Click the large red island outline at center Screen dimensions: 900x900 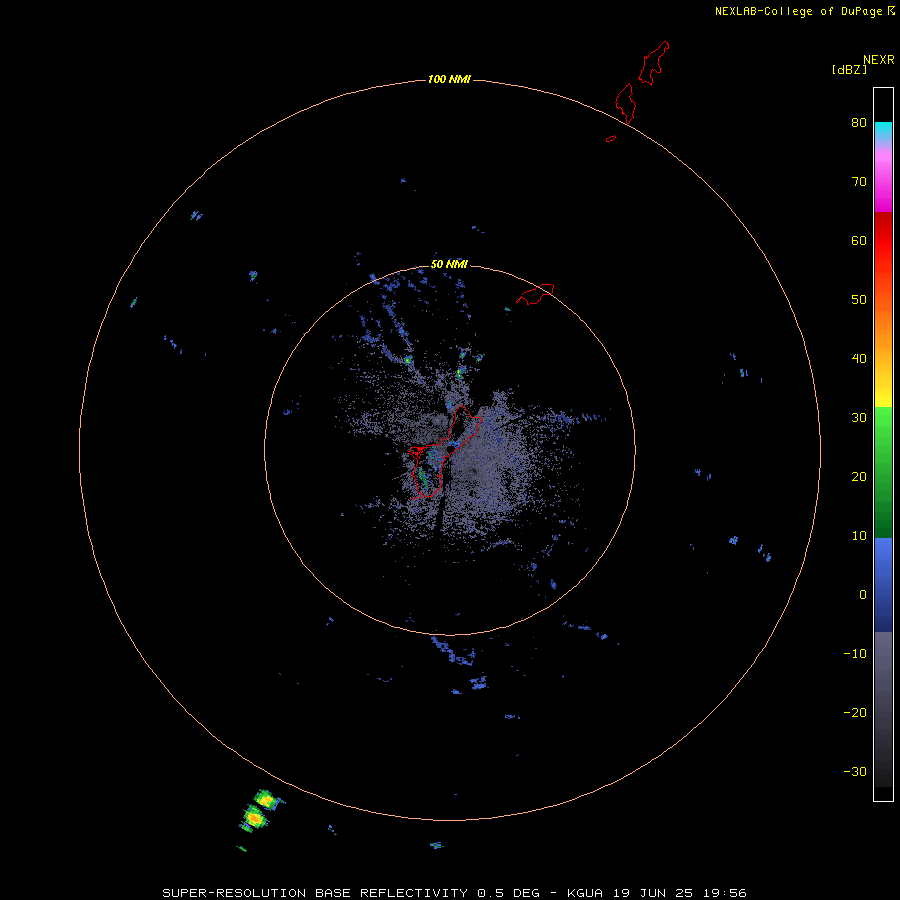click(445, 452)
